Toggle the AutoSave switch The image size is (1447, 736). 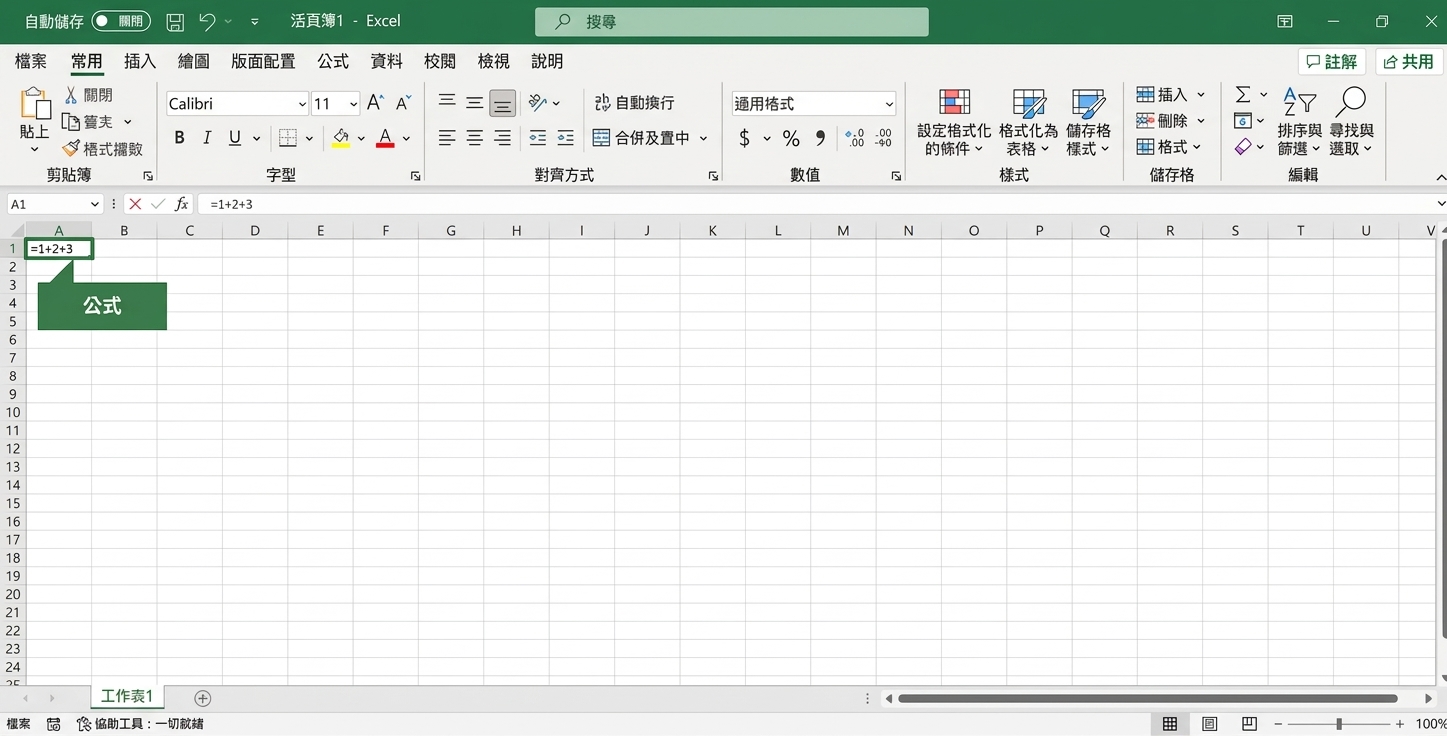(x=121, y=21)
